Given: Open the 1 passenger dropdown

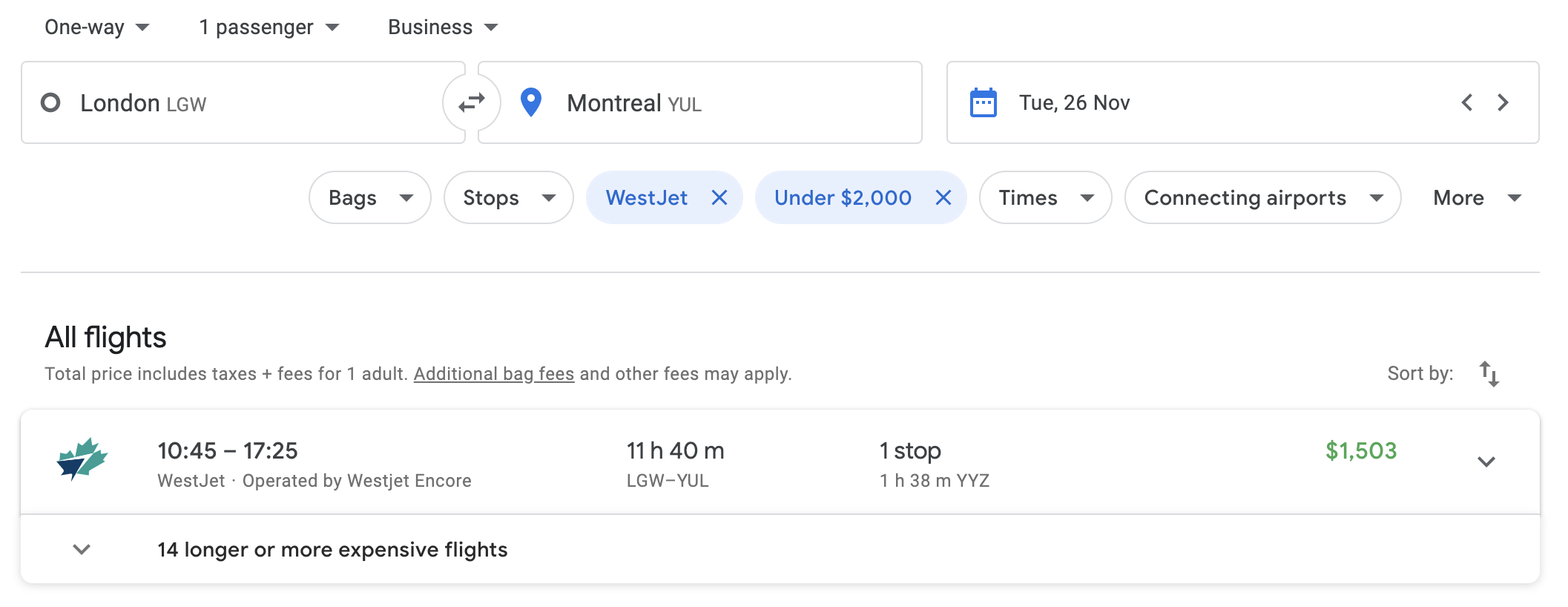Looking at the screenshot, I should tap(269, 27).
